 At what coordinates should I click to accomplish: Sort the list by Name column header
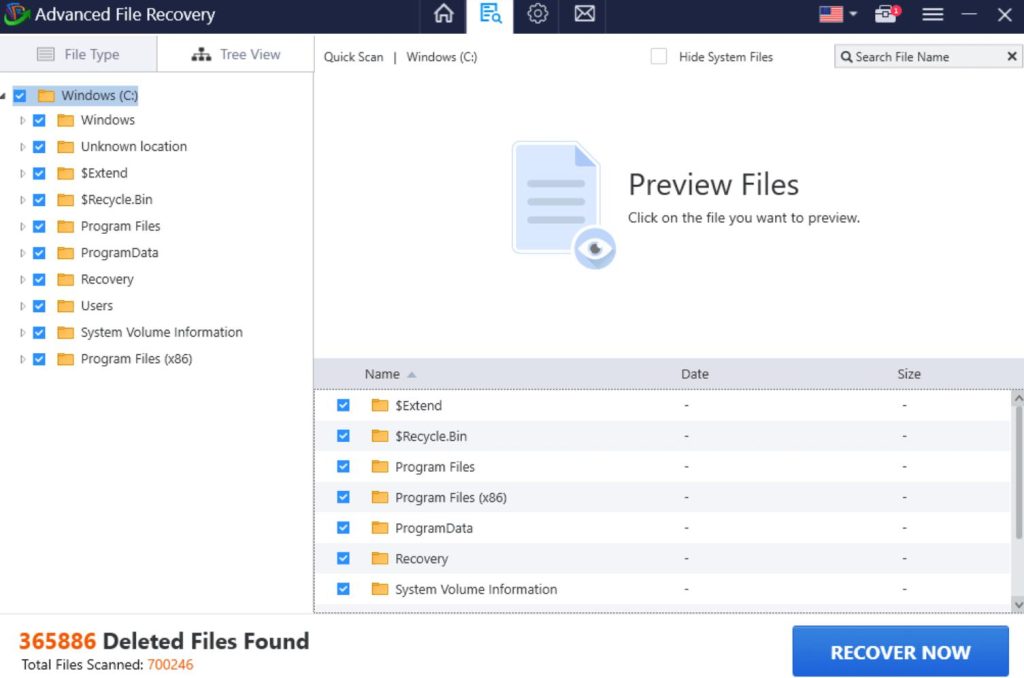tap(382, 374)
